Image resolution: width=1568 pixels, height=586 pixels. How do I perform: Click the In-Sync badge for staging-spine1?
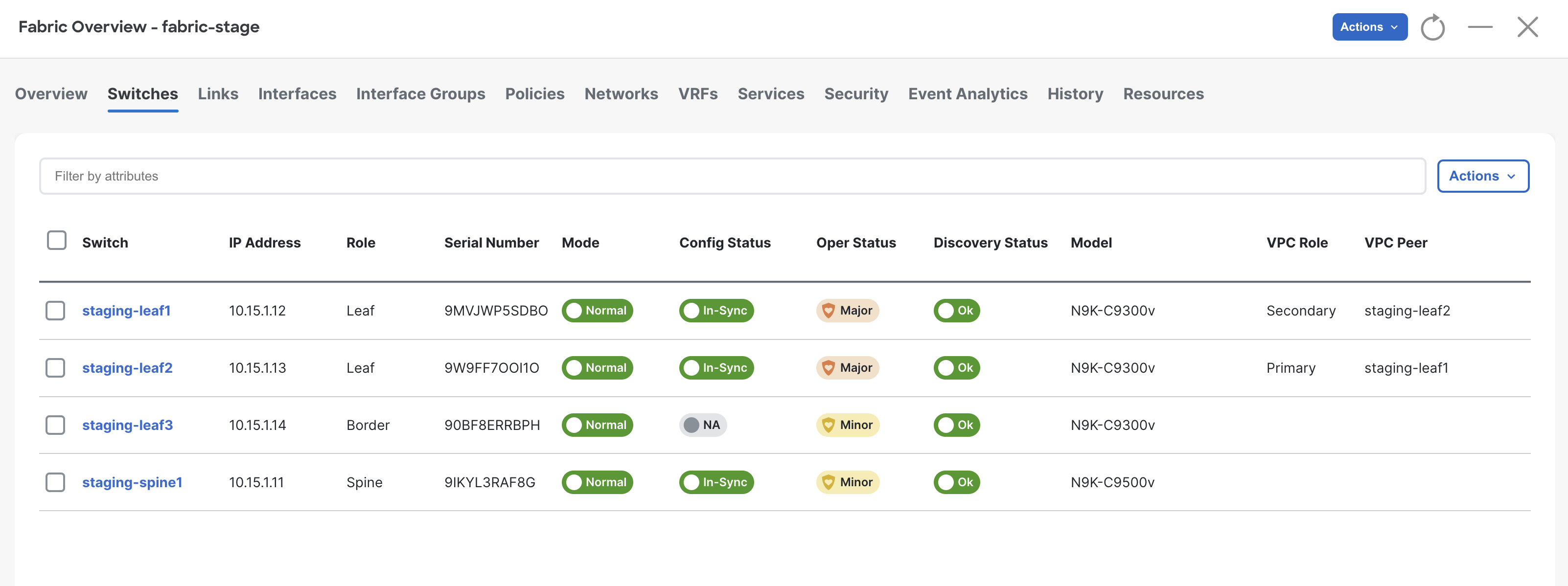click(x=716, y=483)
